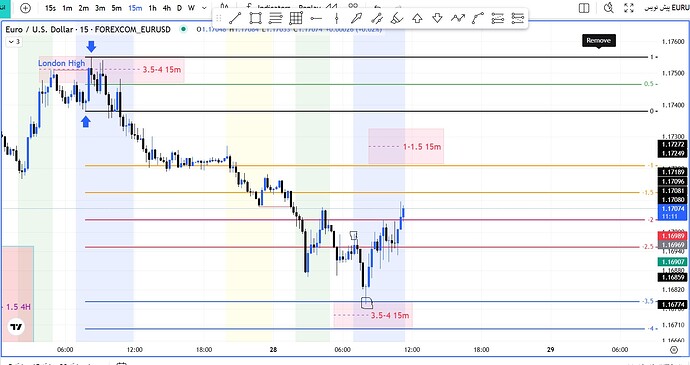Select the Fib Retracement tool icon

tap(275, 18)
